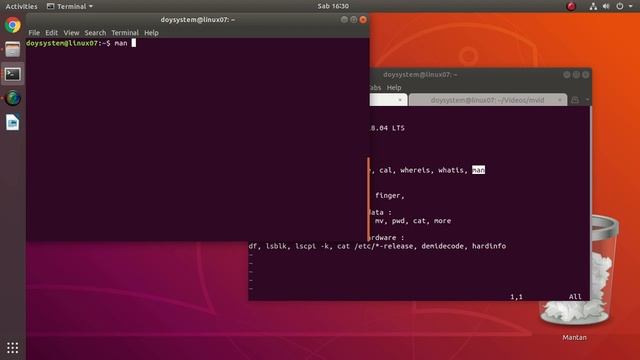Click 'whereis,' in back terminal text

[x=417, y=170]
